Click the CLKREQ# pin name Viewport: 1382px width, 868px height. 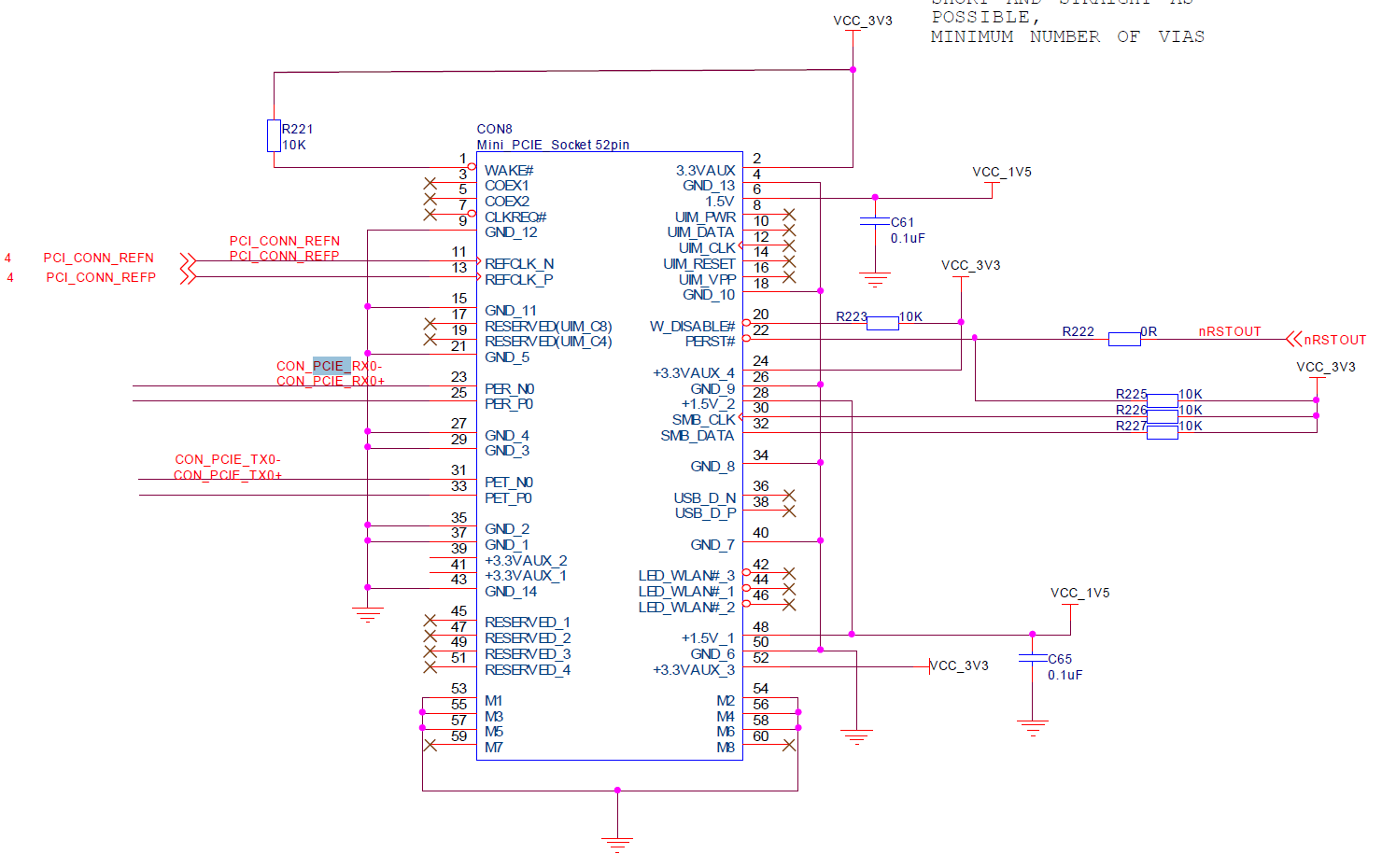click(515, 217)
